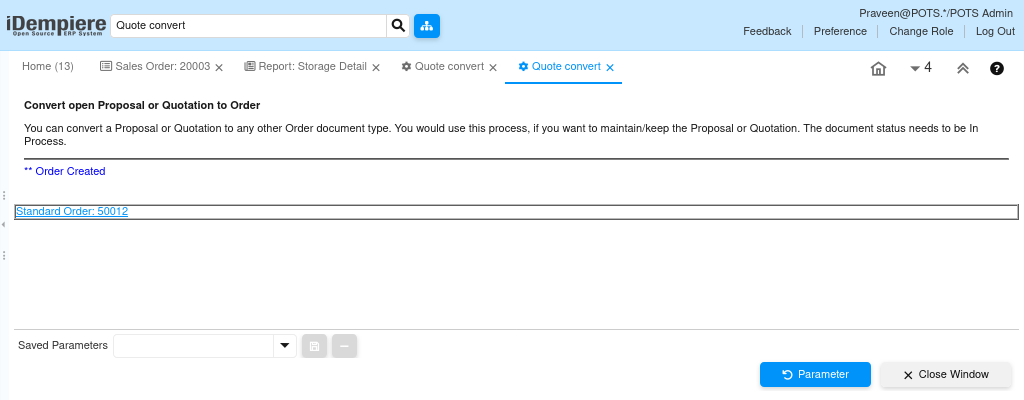
Task: Go to home via house icon
Action: (879, 69)
